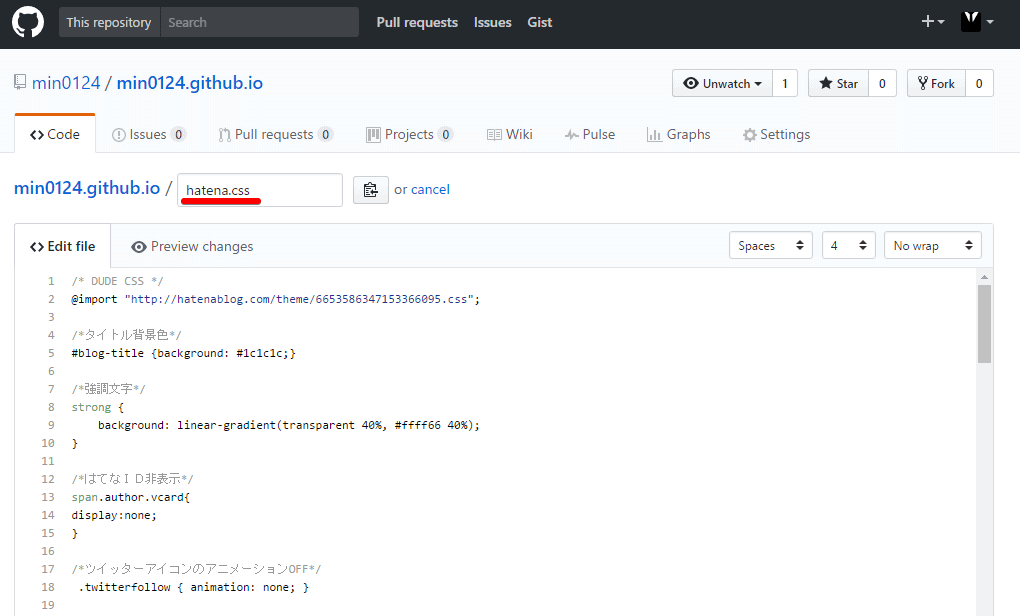Fork the repository
The width and height of the screenshot is (1020, 616).
936,83
